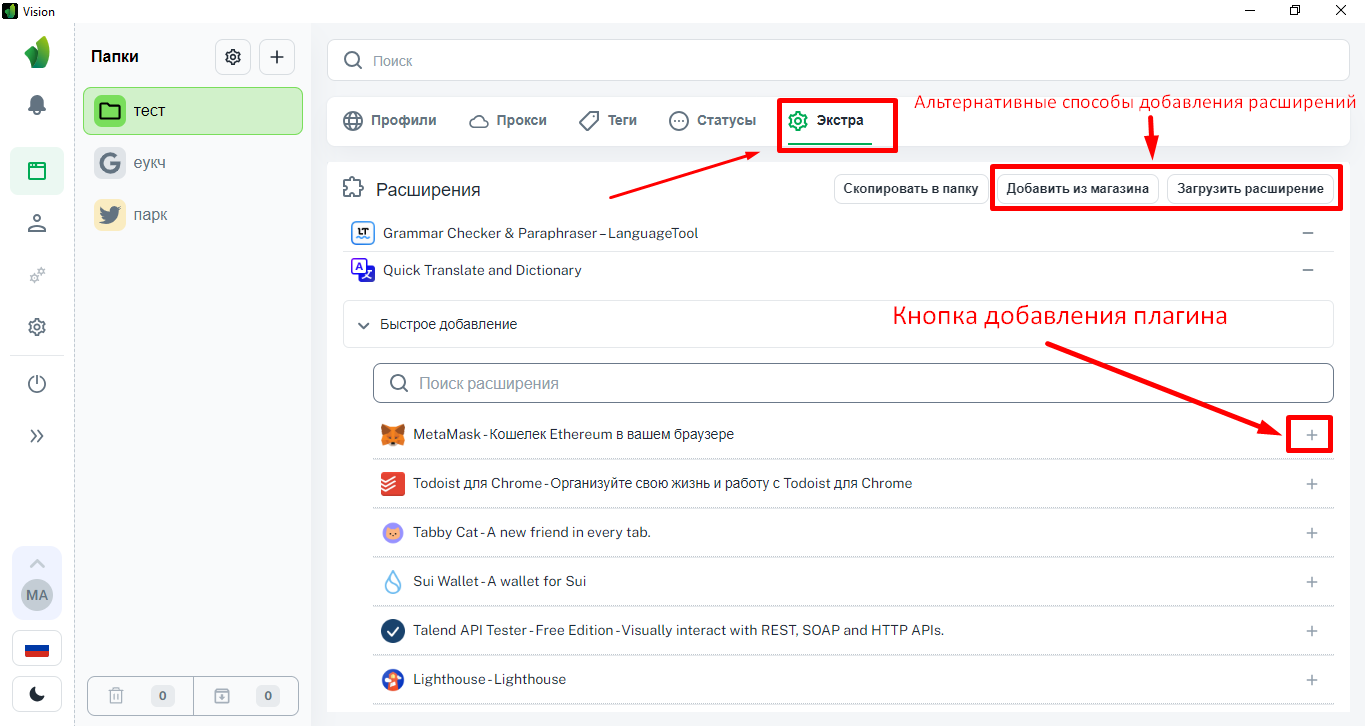Click the Grammar Checker & Paraphraser LanguageTool row

pyautogui.click(x=838, y=233)
